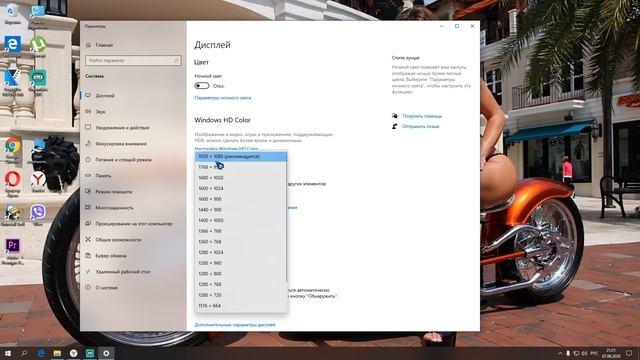Viewport: 640px width, 360px height.
Task: Open the Viber desktop shortcut
Action: (38, 215)
